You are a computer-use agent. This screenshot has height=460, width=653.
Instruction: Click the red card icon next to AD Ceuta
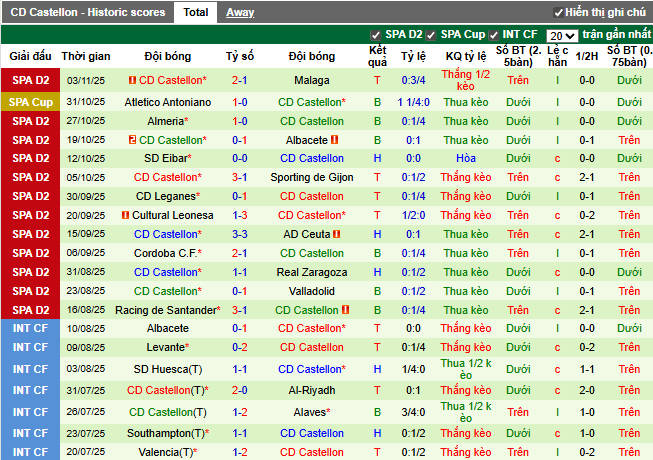click(336, 234)
